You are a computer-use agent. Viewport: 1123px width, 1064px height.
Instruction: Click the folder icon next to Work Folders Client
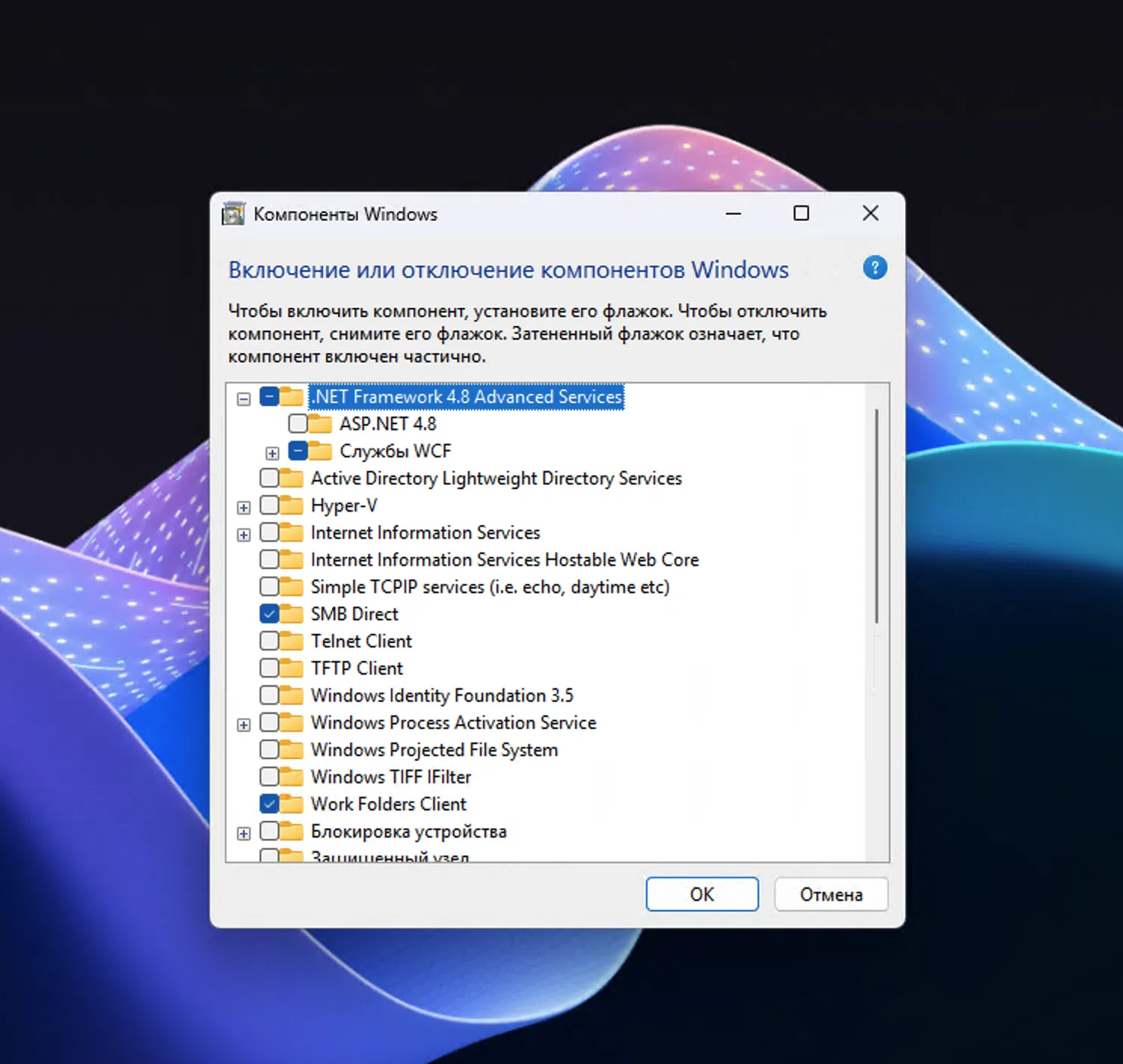292,804
